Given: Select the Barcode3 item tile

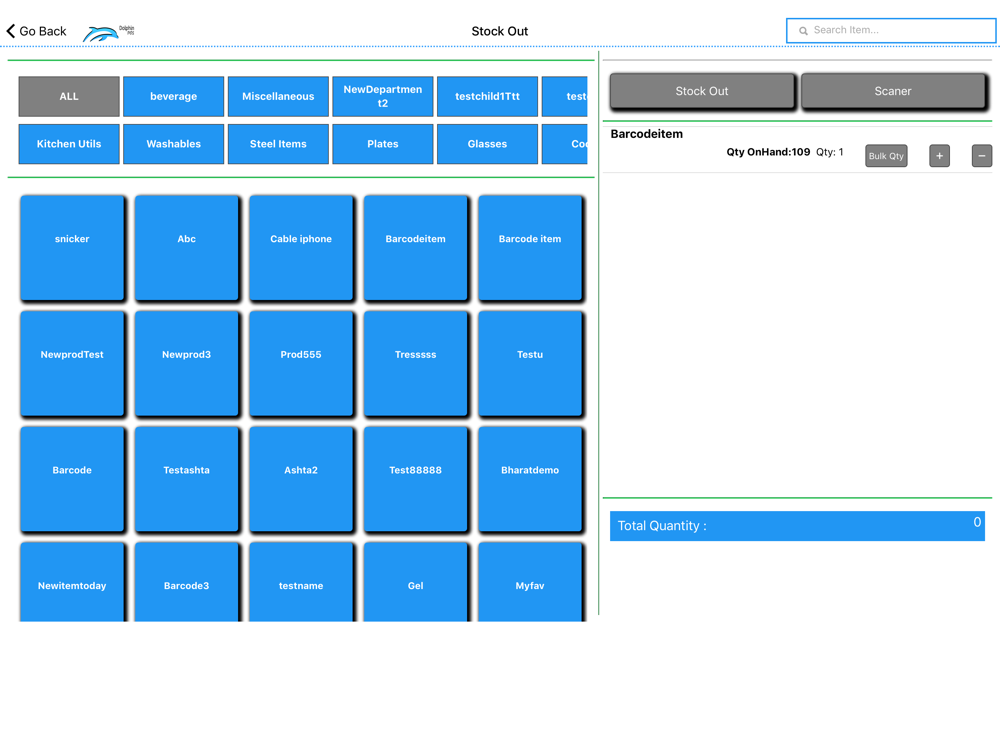Looking at the screenshot, I should 186,582.
